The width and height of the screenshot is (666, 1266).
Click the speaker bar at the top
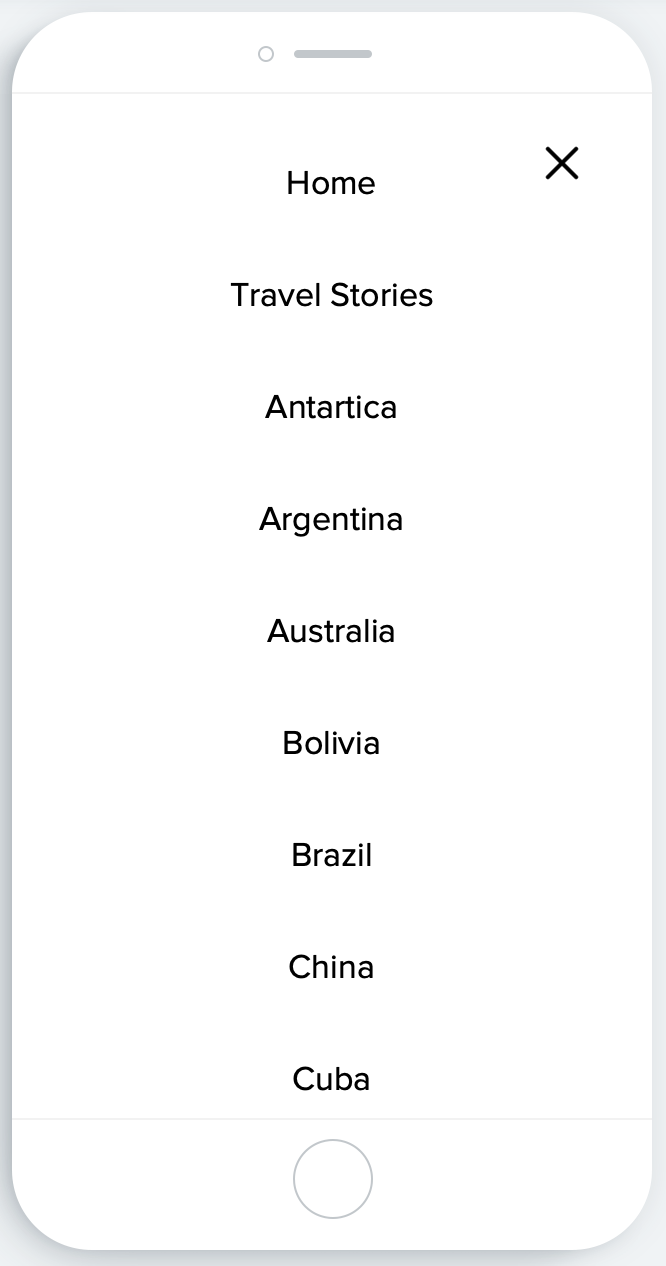pos(333,54)
